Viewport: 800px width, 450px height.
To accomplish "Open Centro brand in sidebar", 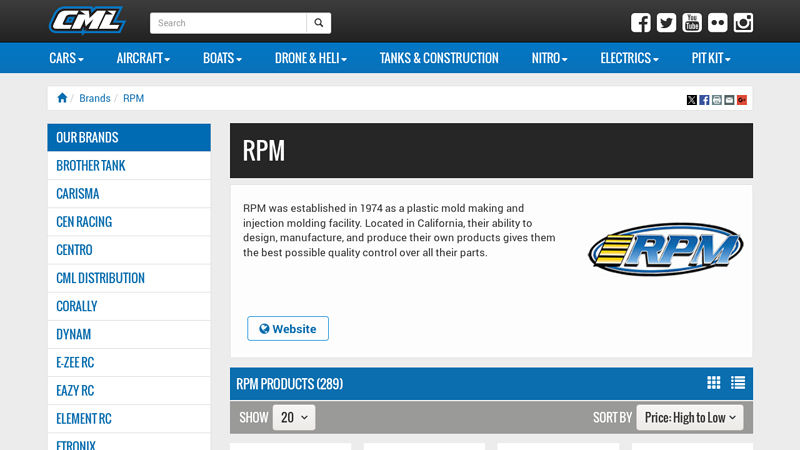I will click(129, 249).
